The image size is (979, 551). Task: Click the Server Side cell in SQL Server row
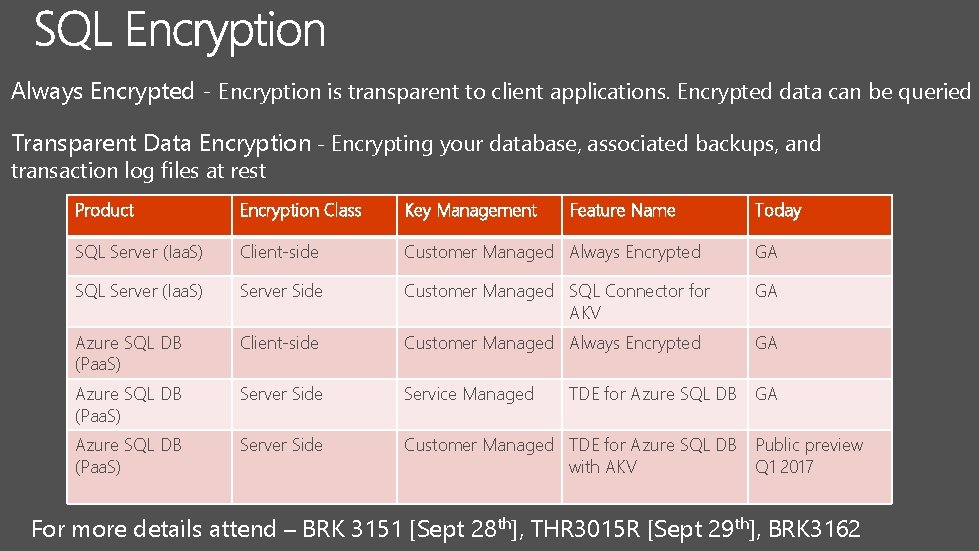click(x=314, y=301)
